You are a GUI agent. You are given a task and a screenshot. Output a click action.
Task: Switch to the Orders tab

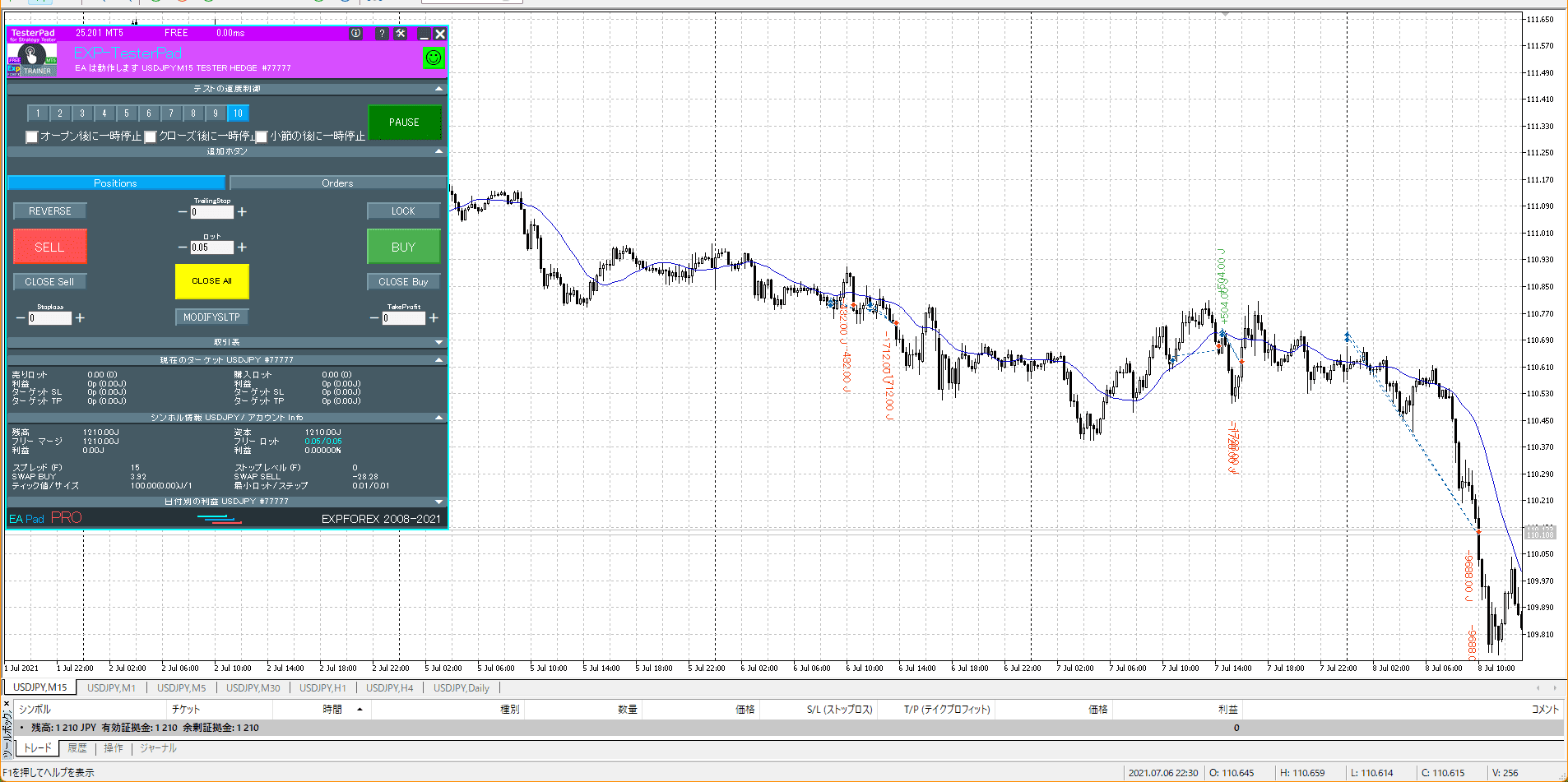[x=337, y=183]
